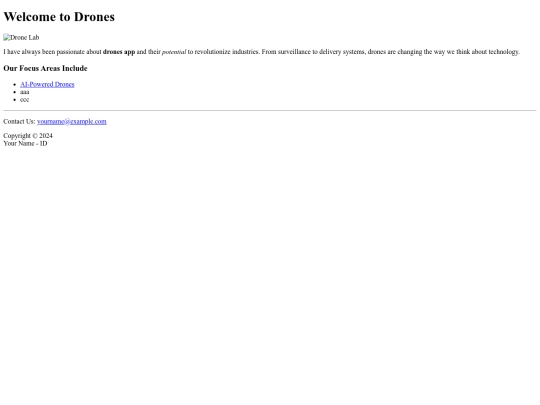
Task: Click the 'aaa' list item
Action: coord(24,92)
